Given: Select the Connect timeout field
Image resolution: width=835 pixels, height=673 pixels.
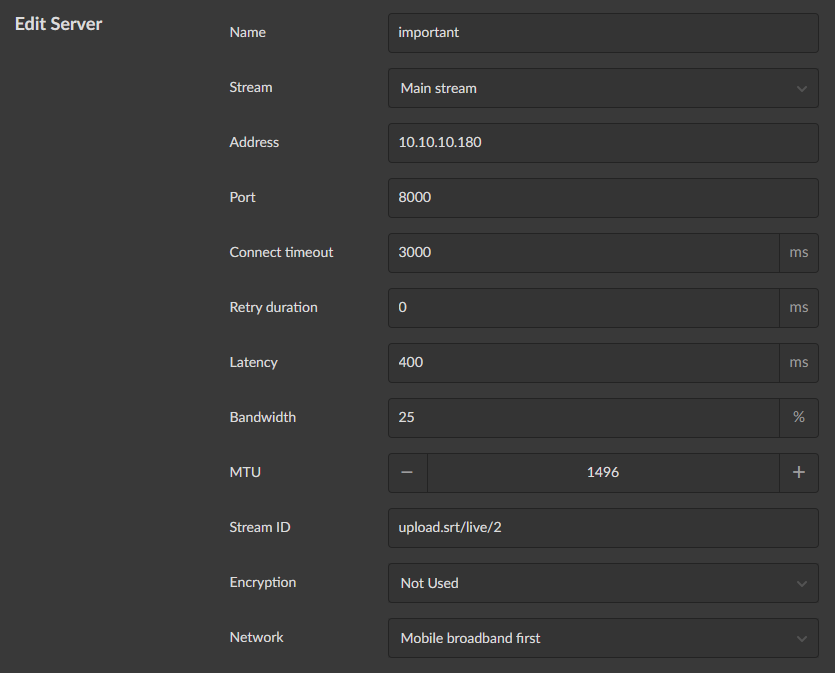Looking at the screenshot, I should [582, 252].
